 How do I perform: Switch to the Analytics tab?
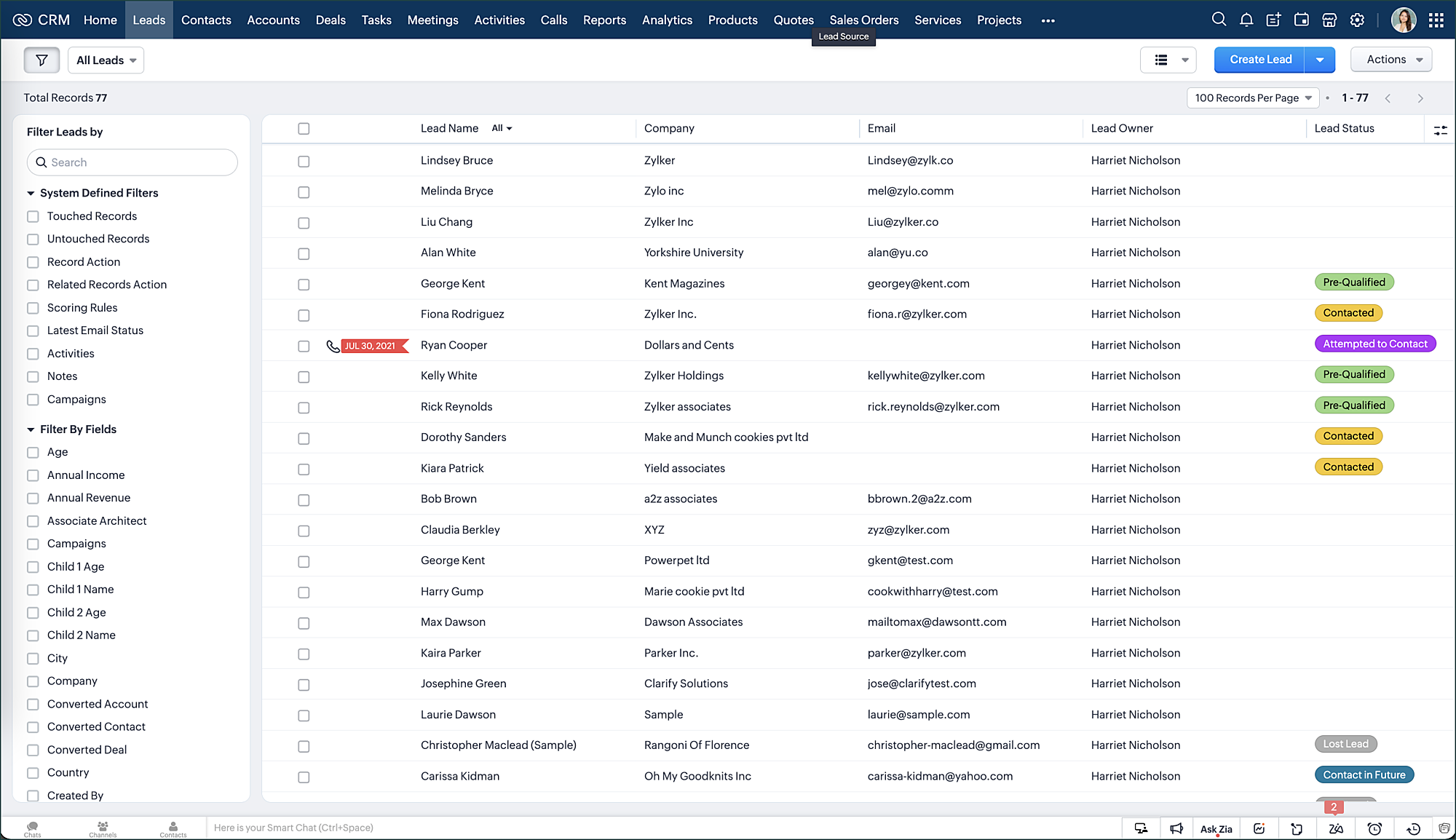tap(667, 20)
